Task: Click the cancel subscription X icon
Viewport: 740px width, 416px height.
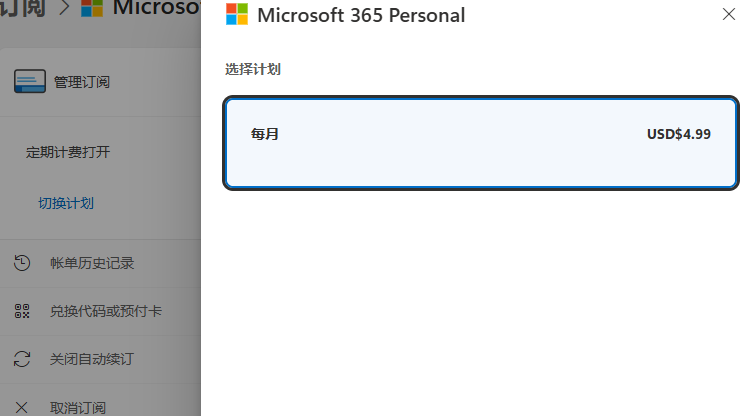Action: tap(21, 407)
